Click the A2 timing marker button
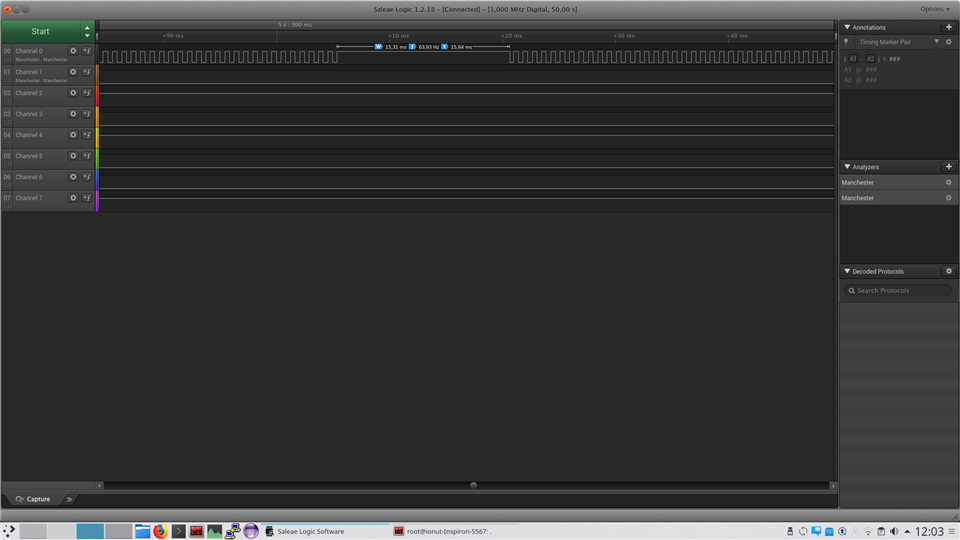The height and width of the screenshot is (540, 960). [x=870, y=59]
